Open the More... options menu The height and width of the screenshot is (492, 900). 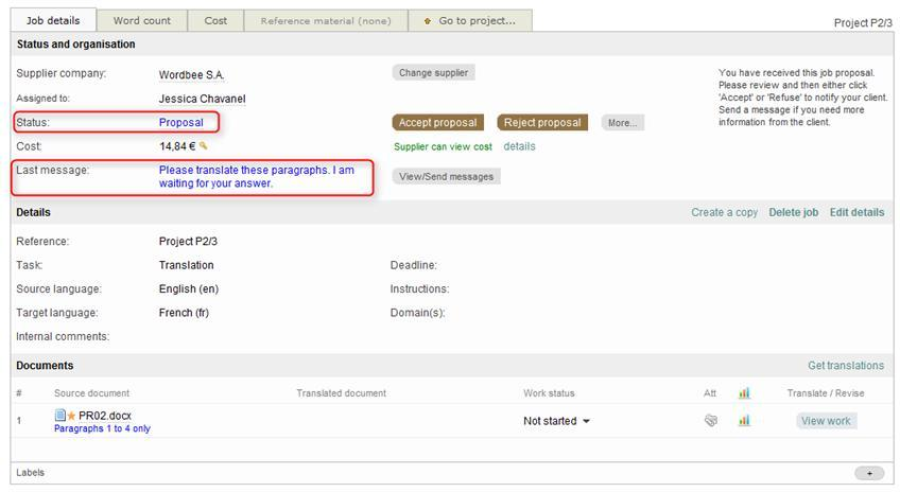pos(622,123)
